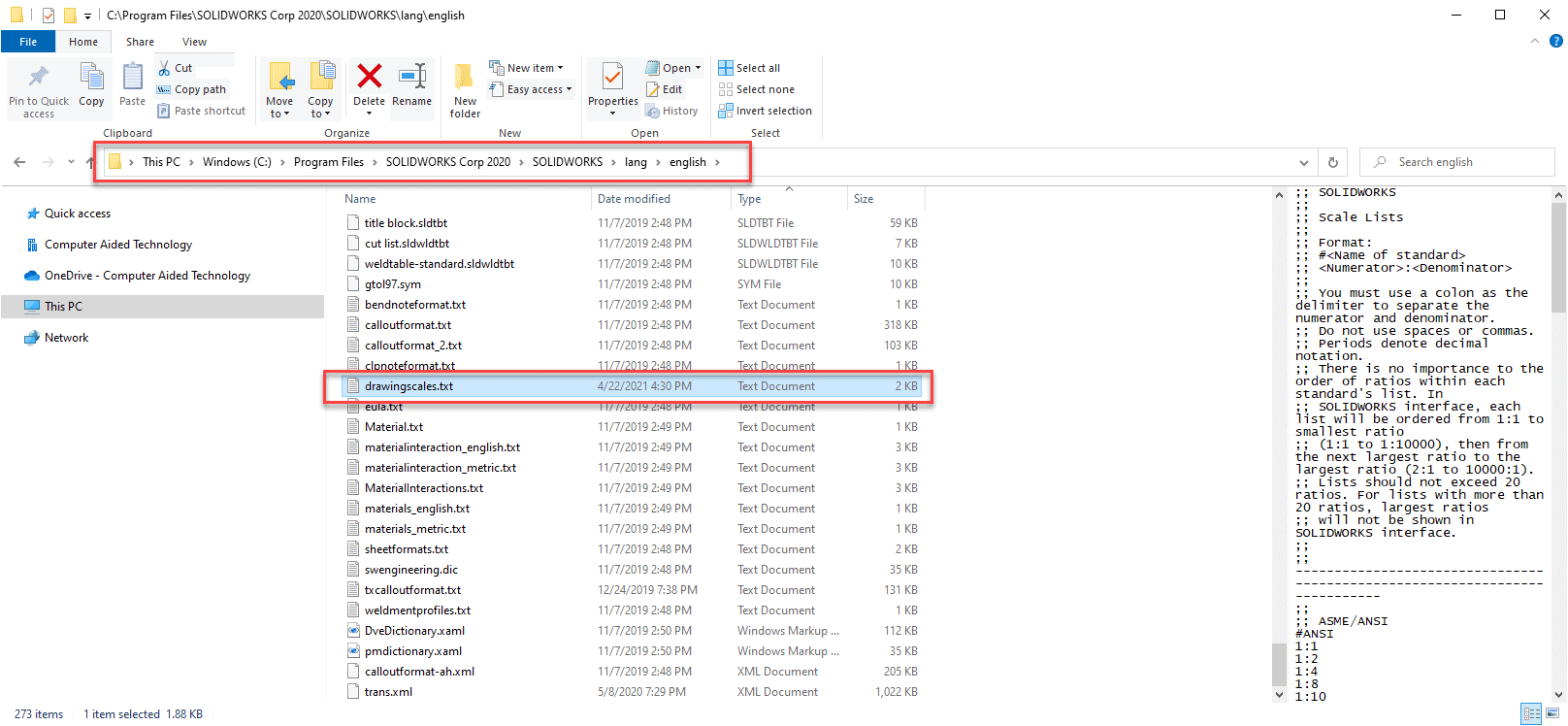This screenshot has width=1568, height=726.
Task: Click the History ribbon command
Action: [x=671, y=111]
